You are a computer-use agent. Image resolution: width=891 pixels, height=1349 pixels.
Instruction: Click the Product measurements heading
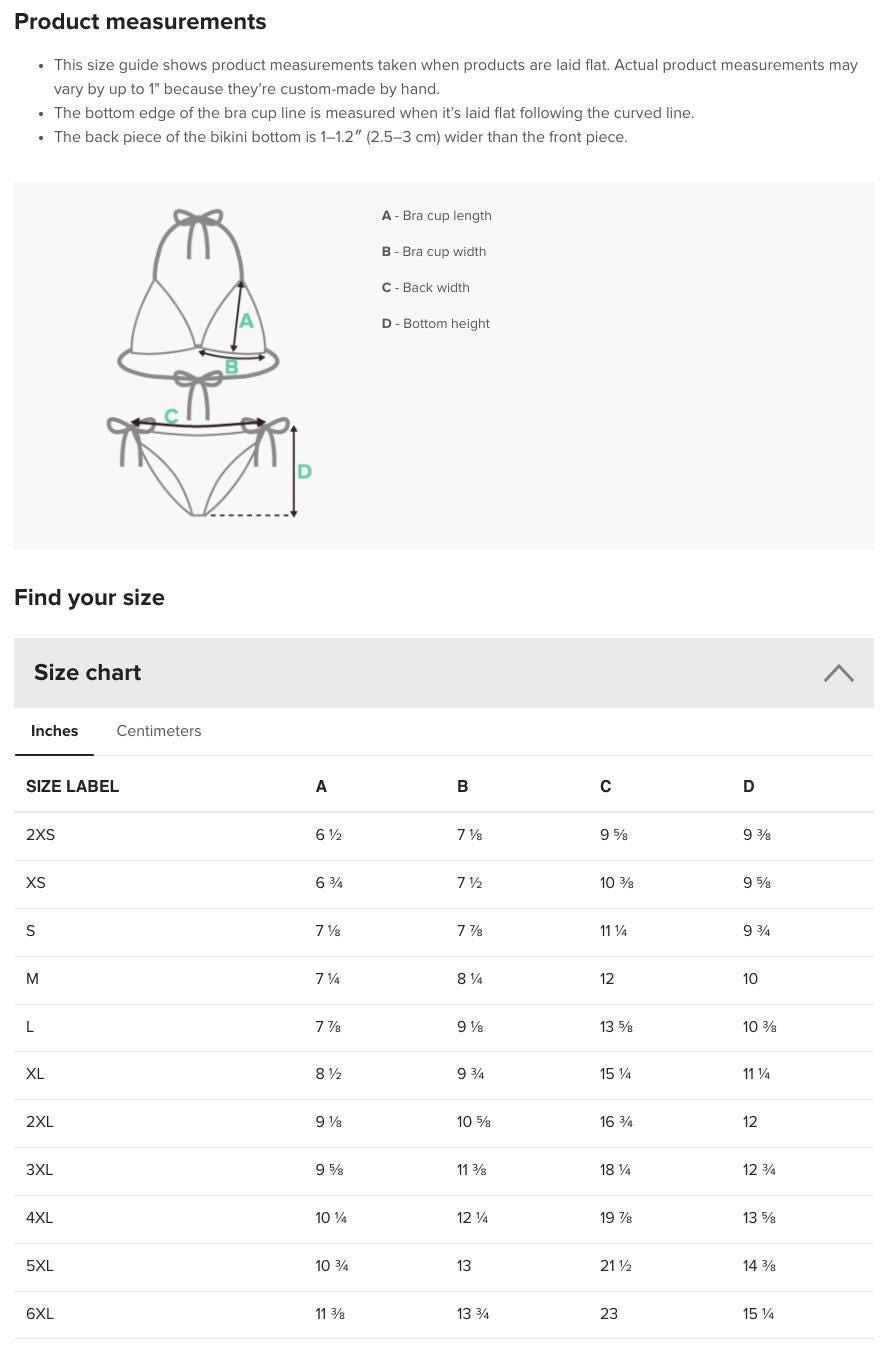(x=140, y=22)
